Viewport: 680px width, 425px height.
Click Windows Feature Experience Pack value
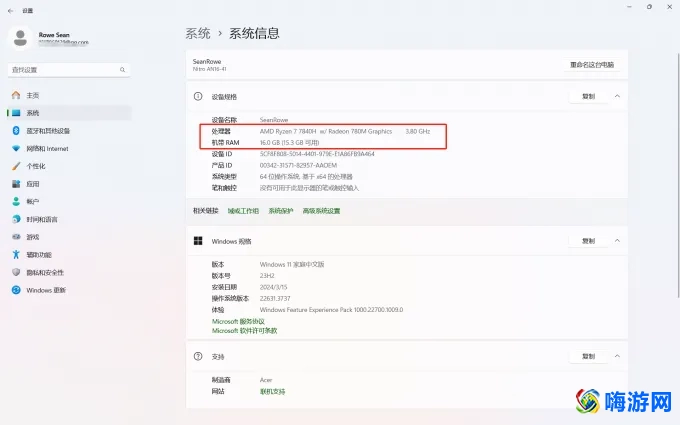331,310
